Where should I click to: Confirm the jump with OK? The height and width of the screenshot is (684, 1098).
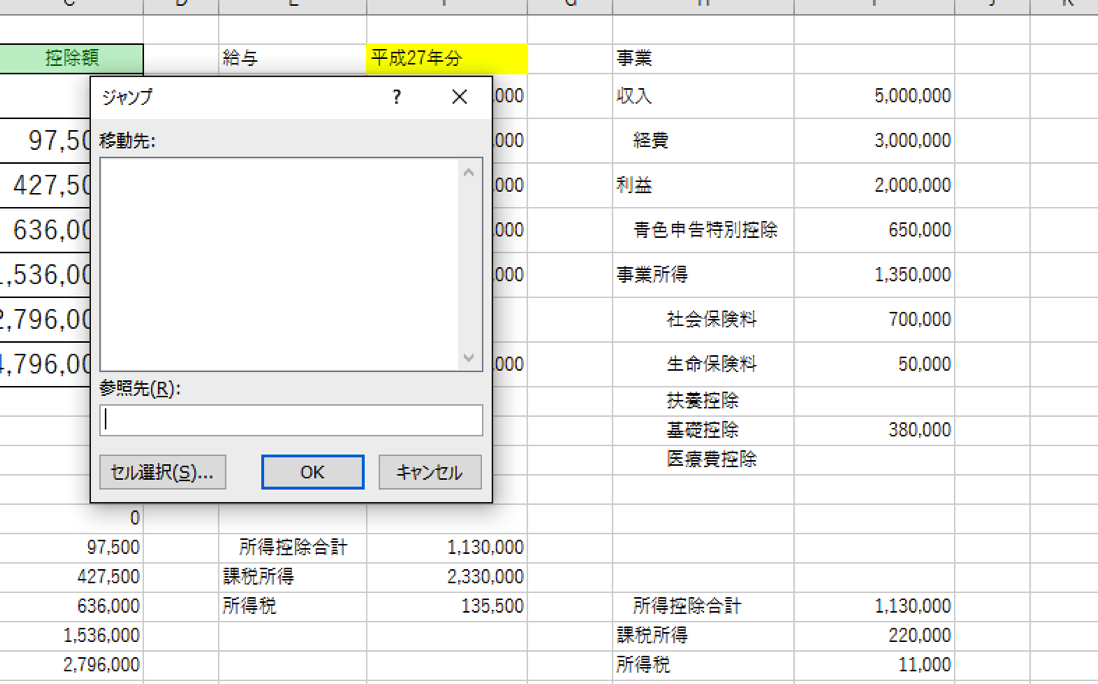point(312,472)
